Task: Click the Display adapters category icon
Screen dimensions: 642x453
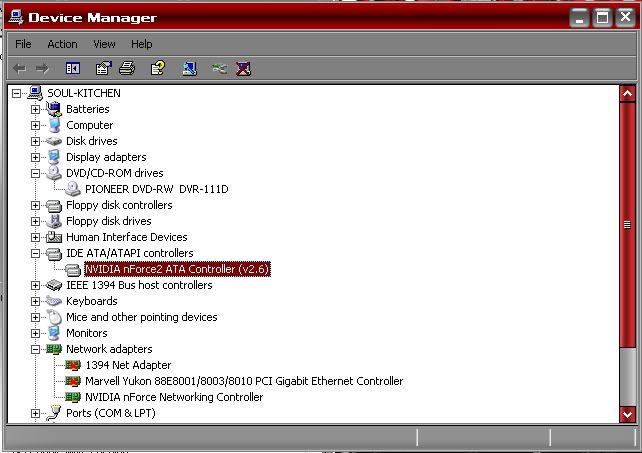Action: [54, 157]
